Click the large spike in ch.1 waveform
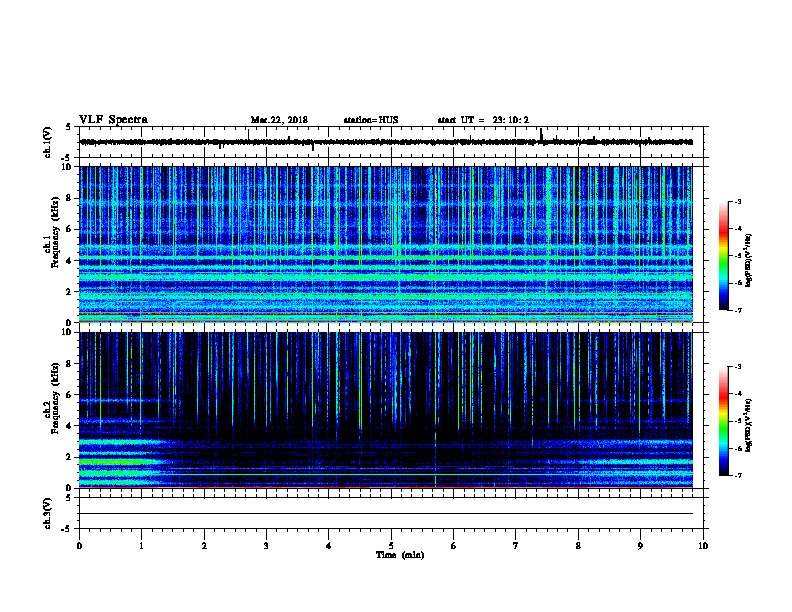This screenshot has height=612, width=792. coord(541,135)
